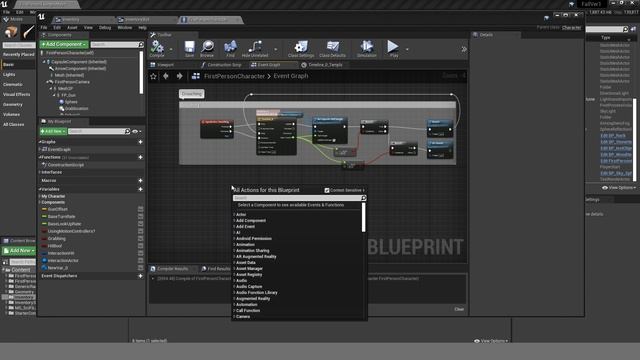Expand toolbar overflow double-arrow

click(x=464, y=49)
